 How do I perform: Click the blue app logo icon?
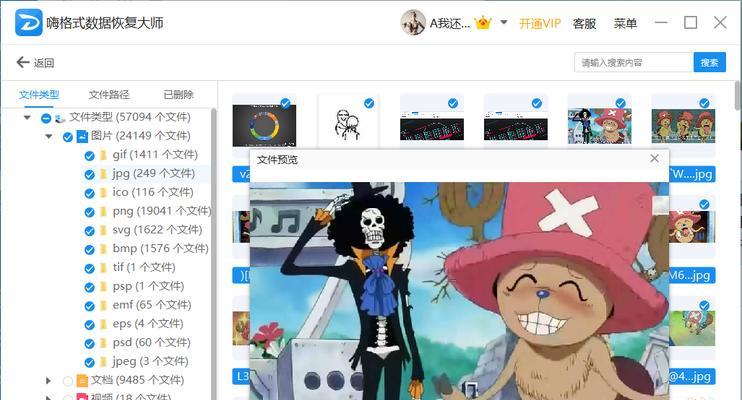(28, 22)
